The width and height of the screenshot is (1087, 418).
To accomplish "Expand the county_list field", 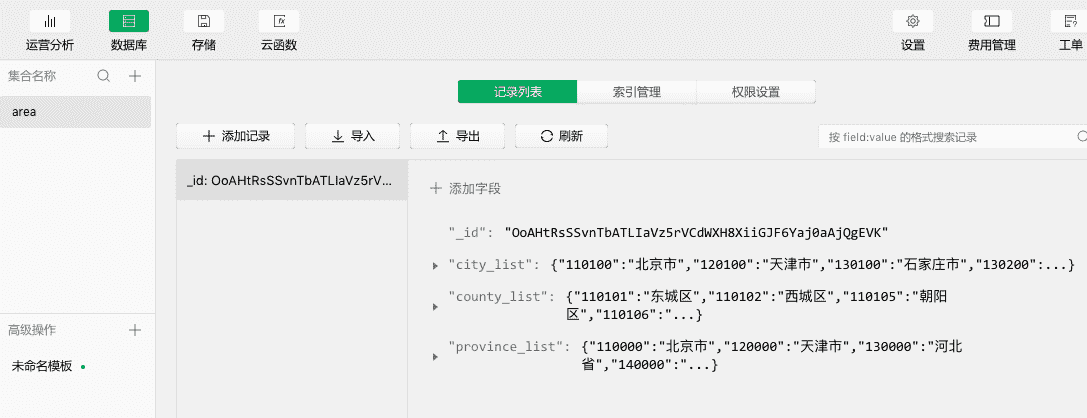I will [x=435, y=306].
